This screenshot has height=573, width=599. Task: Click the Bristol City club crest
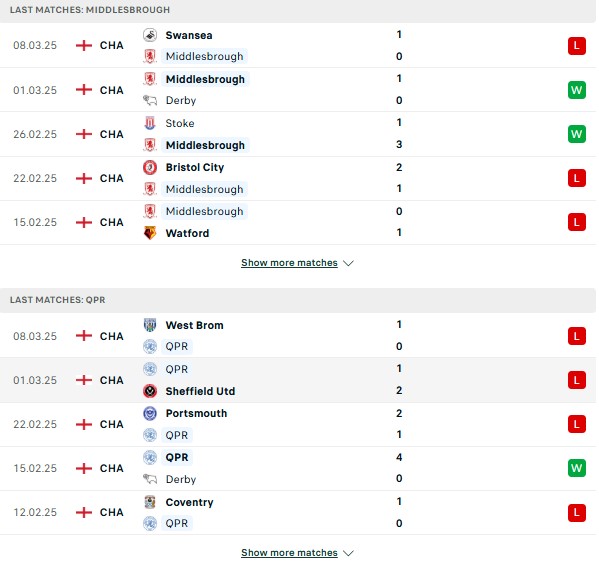pyautogui.click(x=150, y=167)
